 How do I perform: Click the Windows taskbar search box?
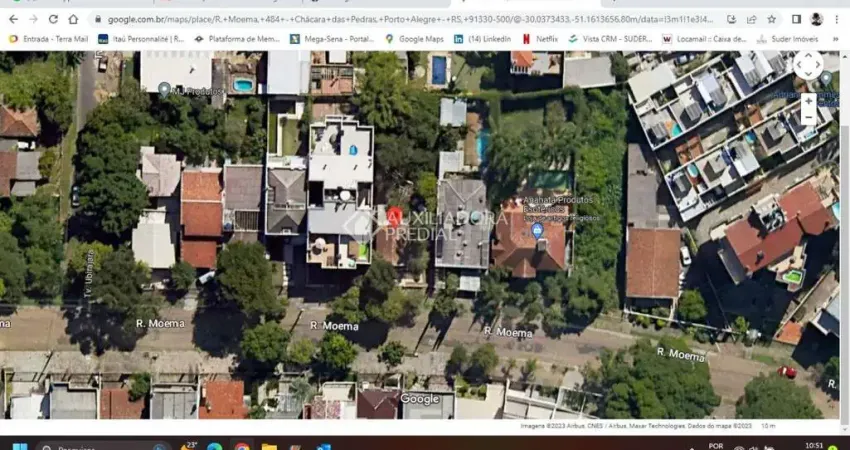click(x=105, y=446)
